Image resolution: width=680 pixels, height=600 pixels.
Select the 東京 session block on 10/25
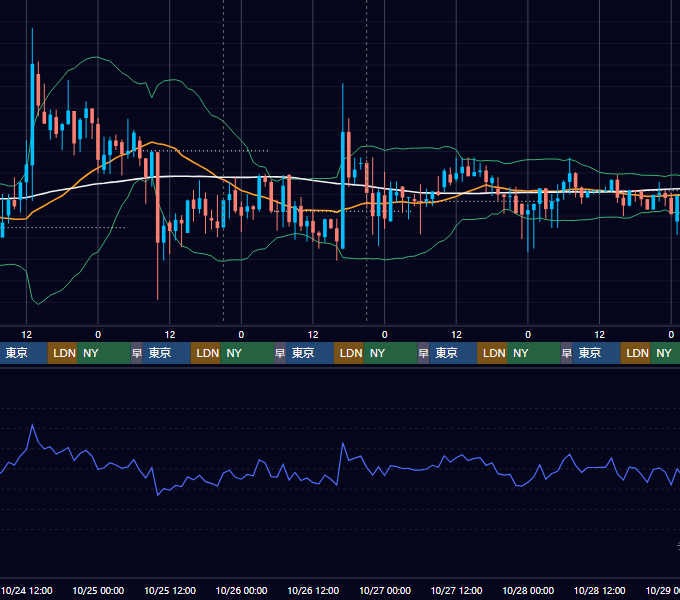167,353
